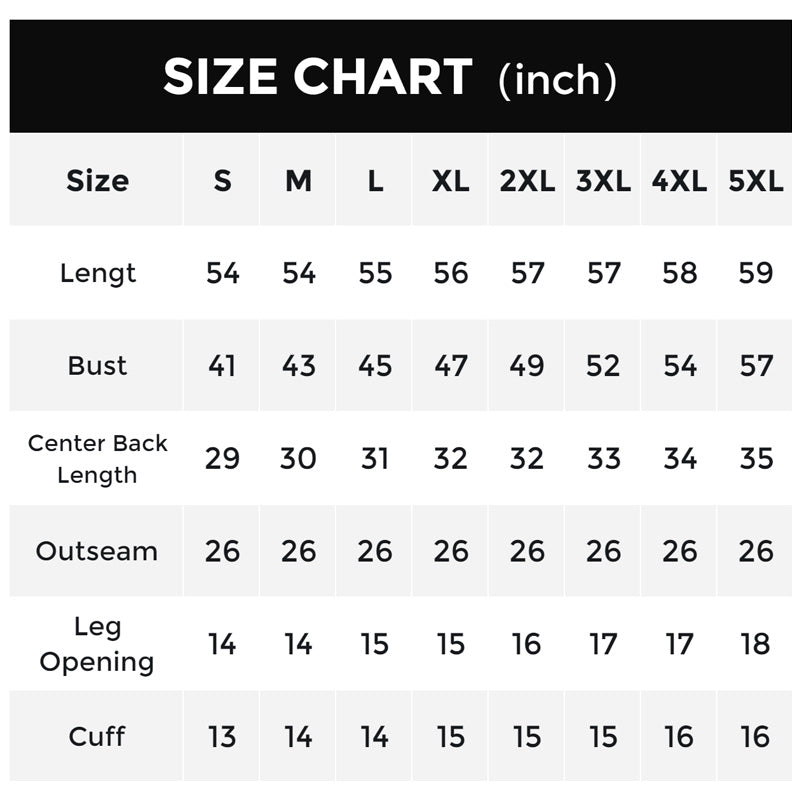Click the Lengt row label
Screen dimensions: 800x800
97,273
